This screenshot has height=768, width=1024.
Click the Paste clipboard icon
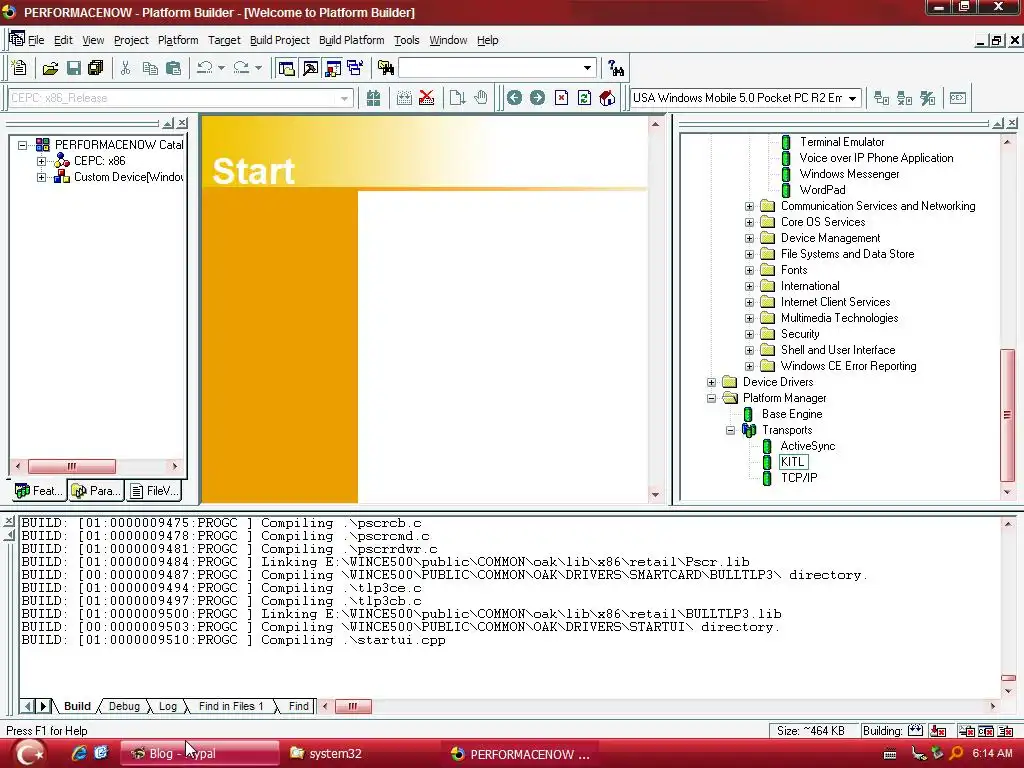[x=173, y=68]
